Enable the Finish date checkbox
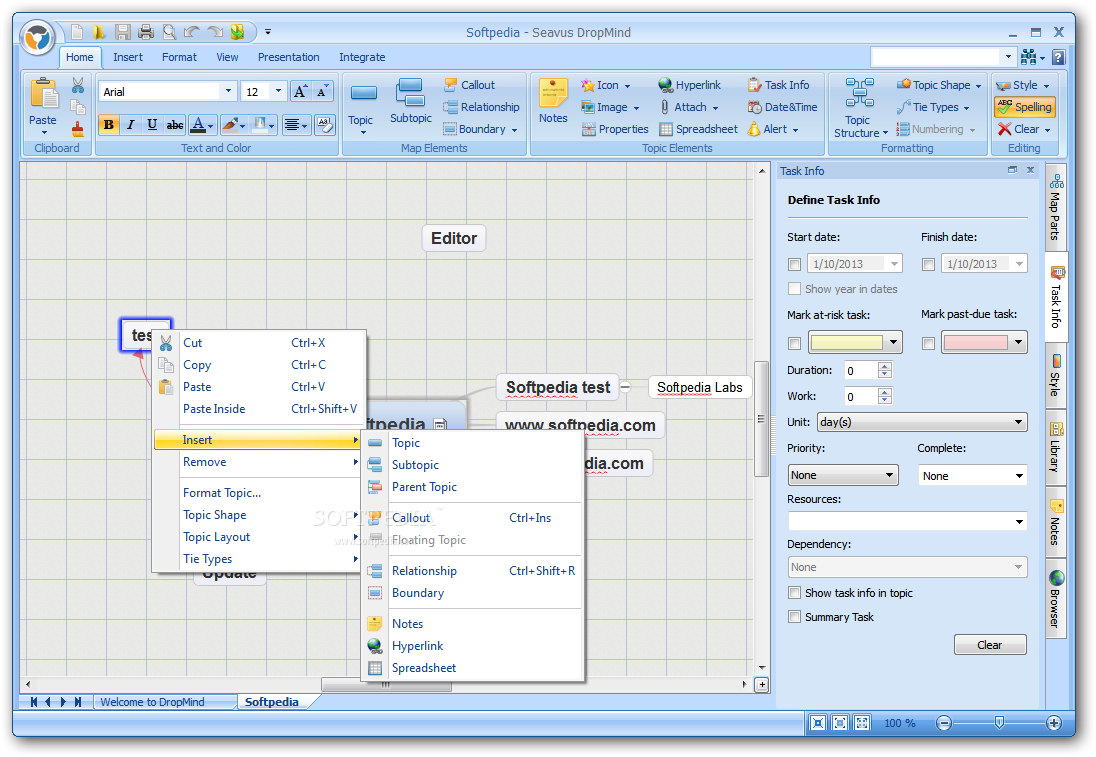1096x757 pixels. pos(928,264)
